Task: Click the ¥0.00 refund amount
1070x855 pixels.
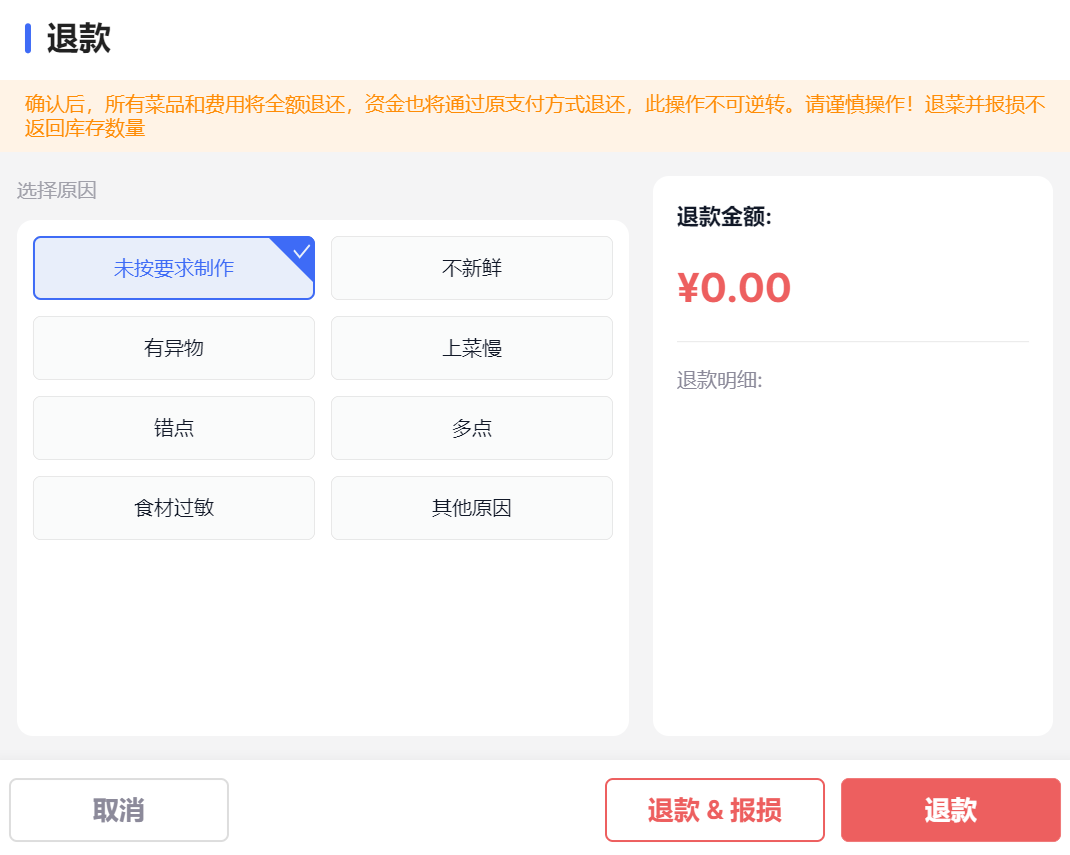Action: click(x=734, y=288)
